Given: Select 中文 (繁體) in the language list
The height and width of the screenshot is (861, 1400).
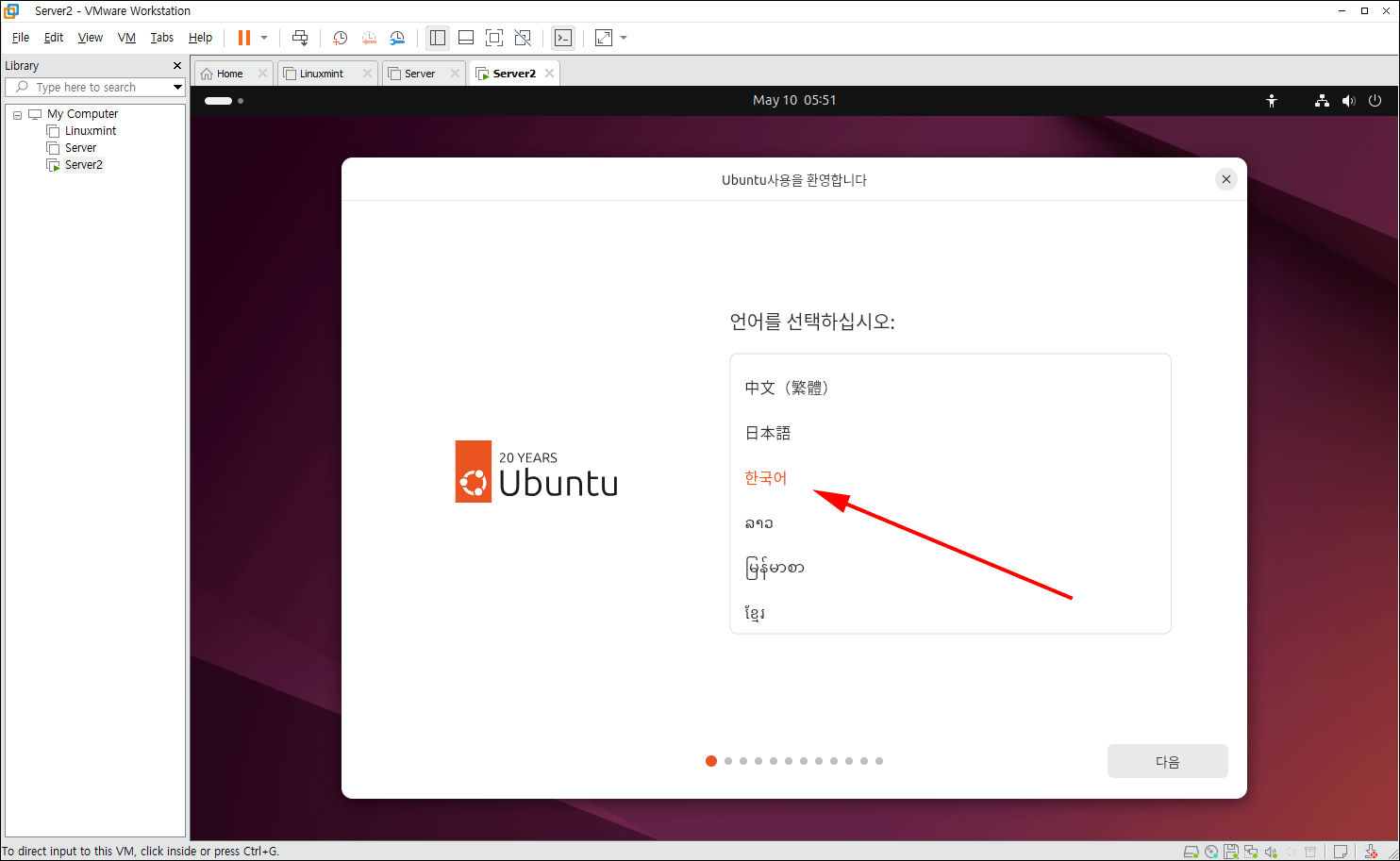Looking at the screenshot, I should click(x=950, y=388).
